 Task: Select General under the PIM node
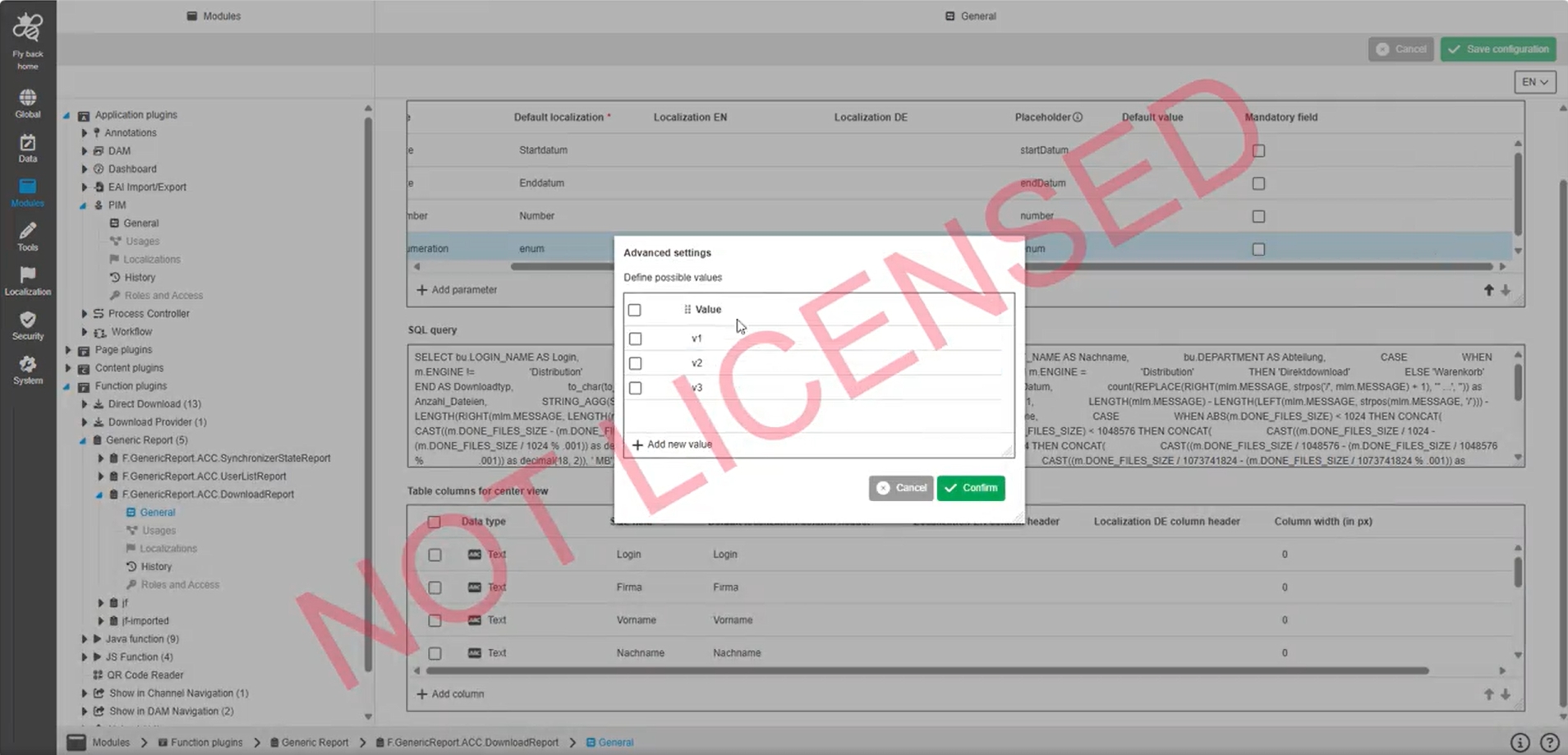[141, 223]
